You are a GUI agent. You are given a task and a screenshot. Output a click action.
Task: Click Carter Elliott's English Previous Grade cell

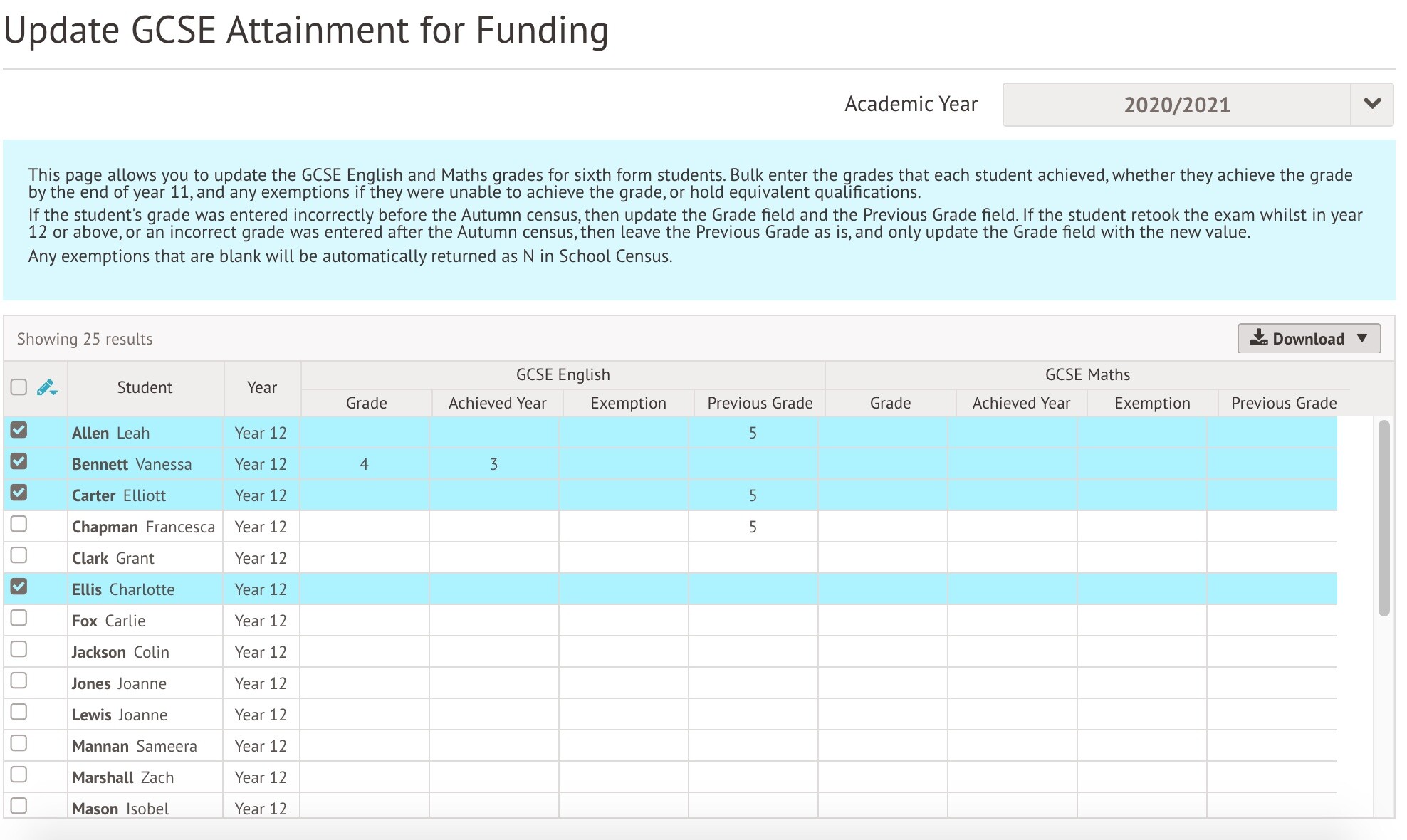click(753, 496)
